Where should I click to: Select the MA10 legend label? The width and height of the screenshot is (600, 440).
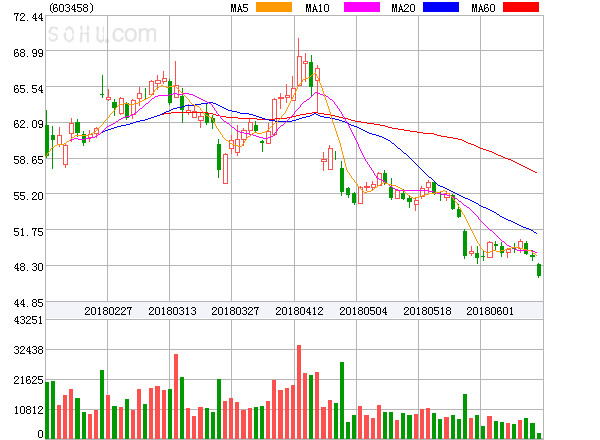[317, 8]
